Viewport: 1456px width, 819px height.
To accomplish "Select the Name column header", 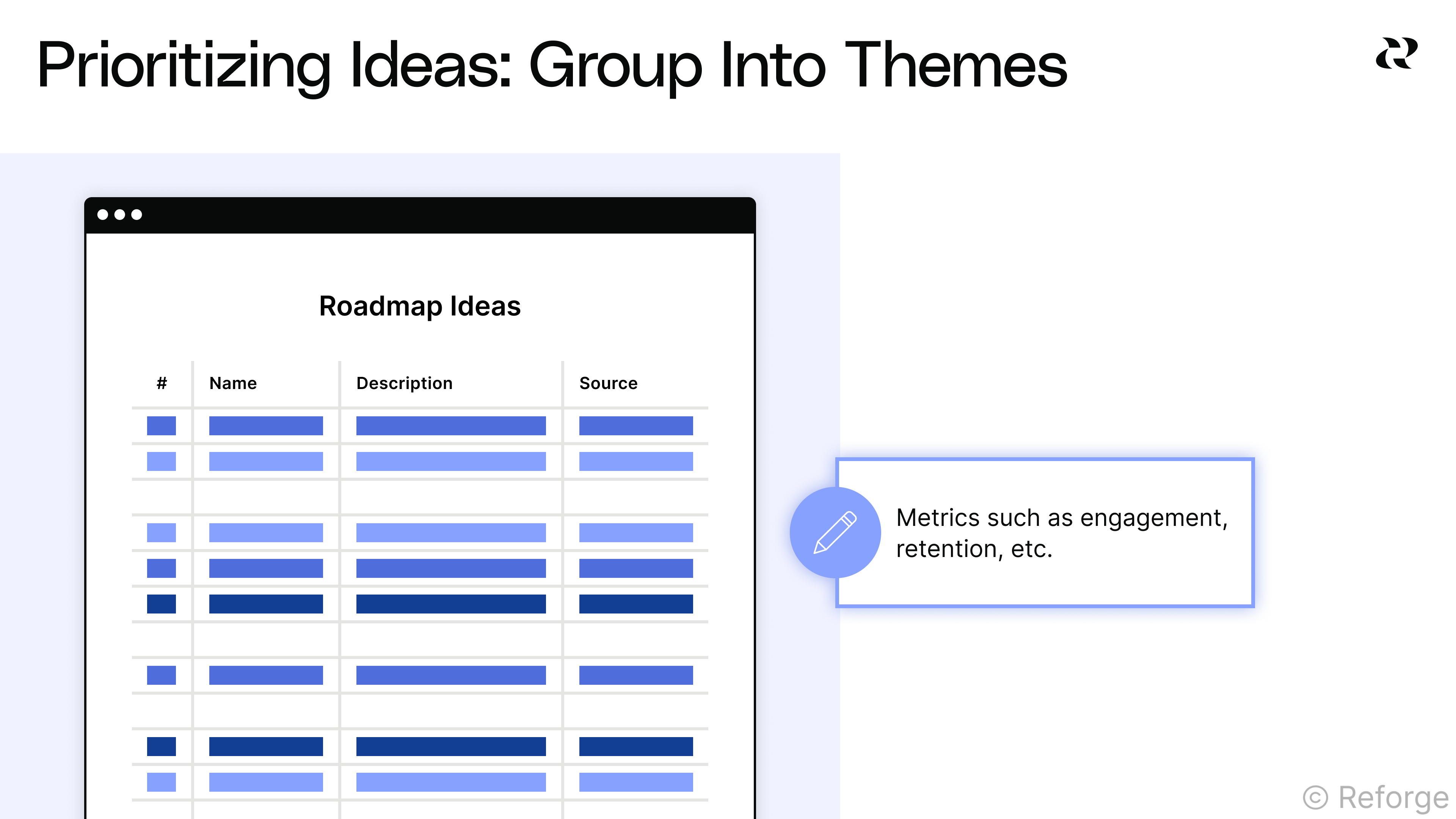I will pos(233,383).
